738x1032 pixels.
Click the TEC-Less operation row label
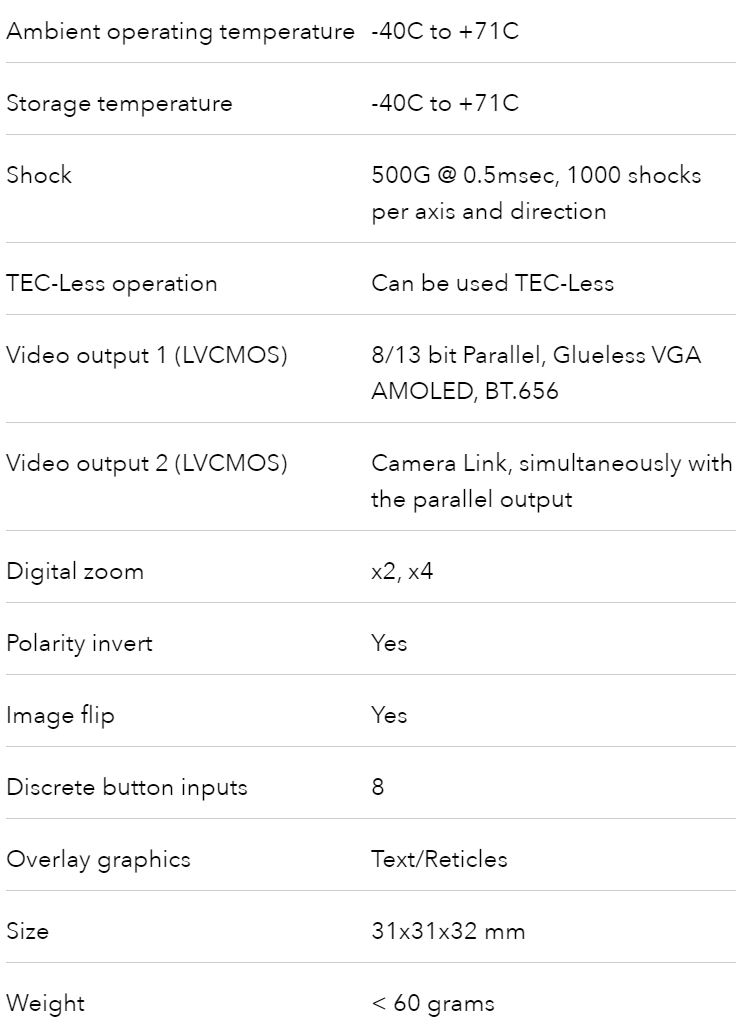click(x=112, y=283)
